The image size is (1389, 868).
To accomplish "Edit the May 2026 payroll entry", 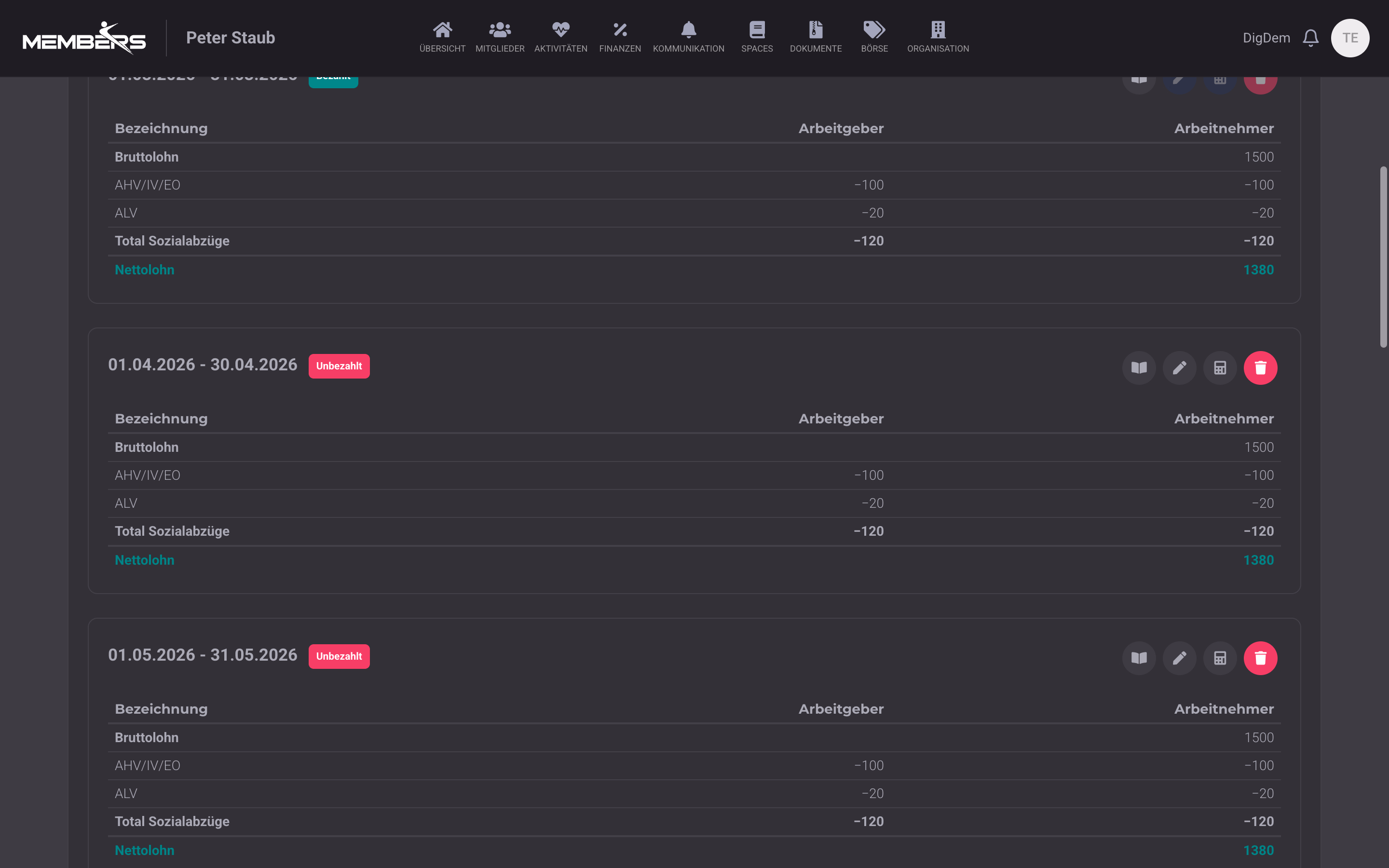I will pyautogui.click(x=1179, y=658).
